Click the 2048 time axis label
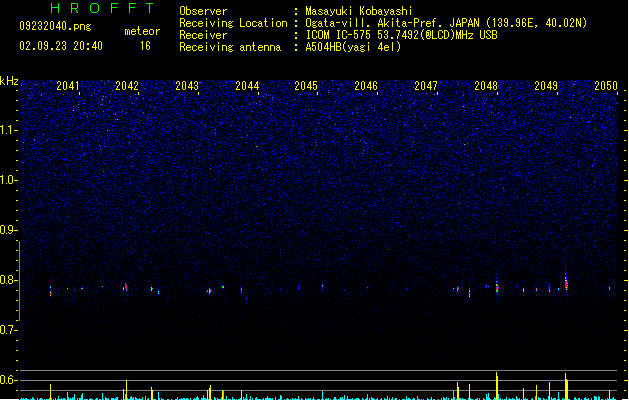This screenshot has height=400, width=629. pos(486,86)
